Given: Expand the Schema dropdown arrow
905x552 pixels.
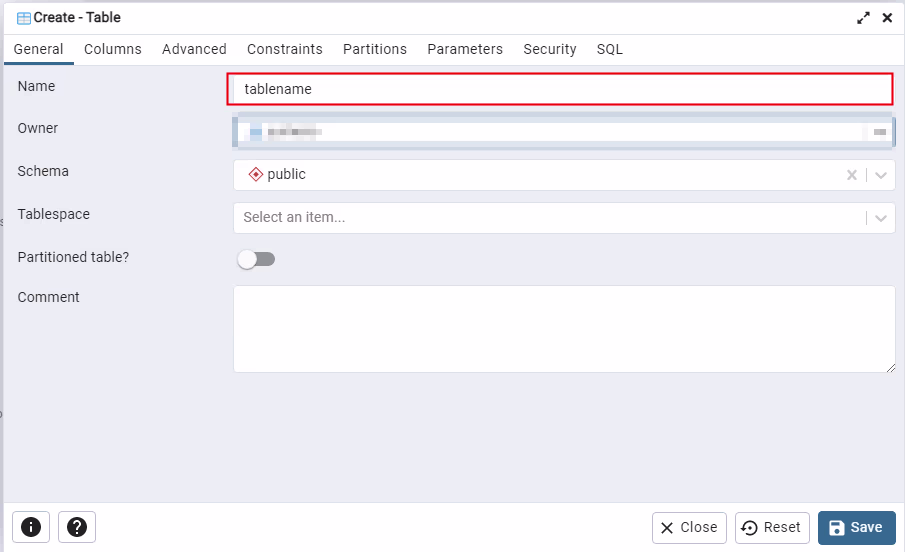Looking at the screenshot, I should click(881, 175).
